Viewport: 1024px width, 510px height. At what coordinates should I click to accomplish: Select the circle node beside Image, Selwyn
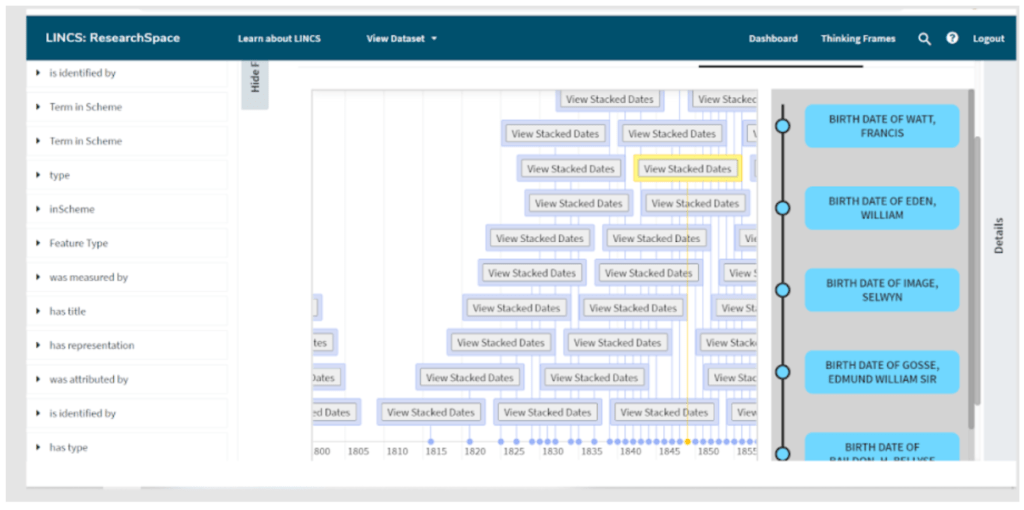(x=783, y=290)
